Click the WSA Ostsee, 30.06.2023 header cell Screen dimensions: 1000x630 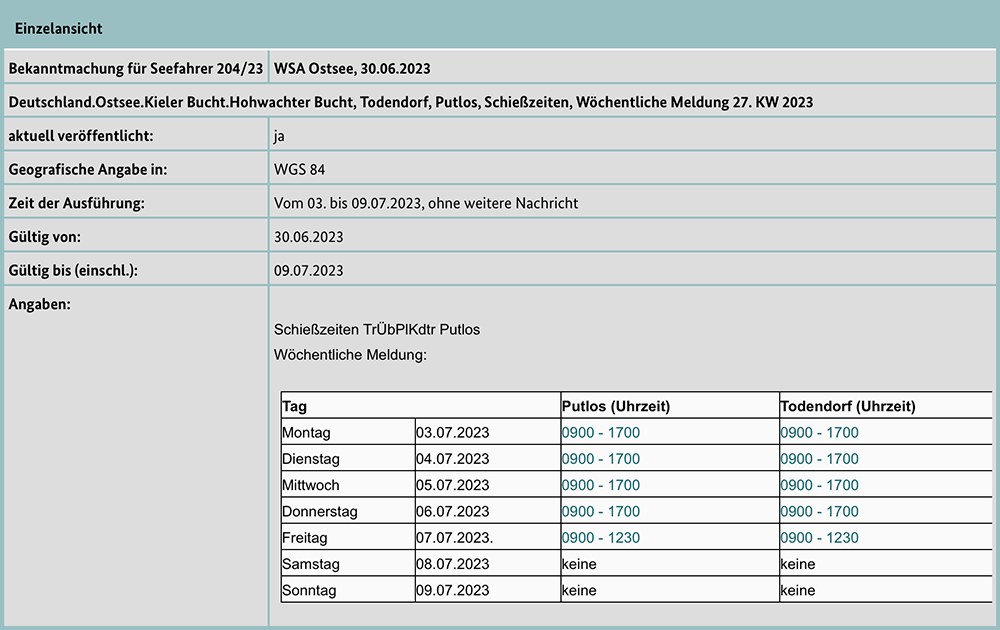coord(352,68)
